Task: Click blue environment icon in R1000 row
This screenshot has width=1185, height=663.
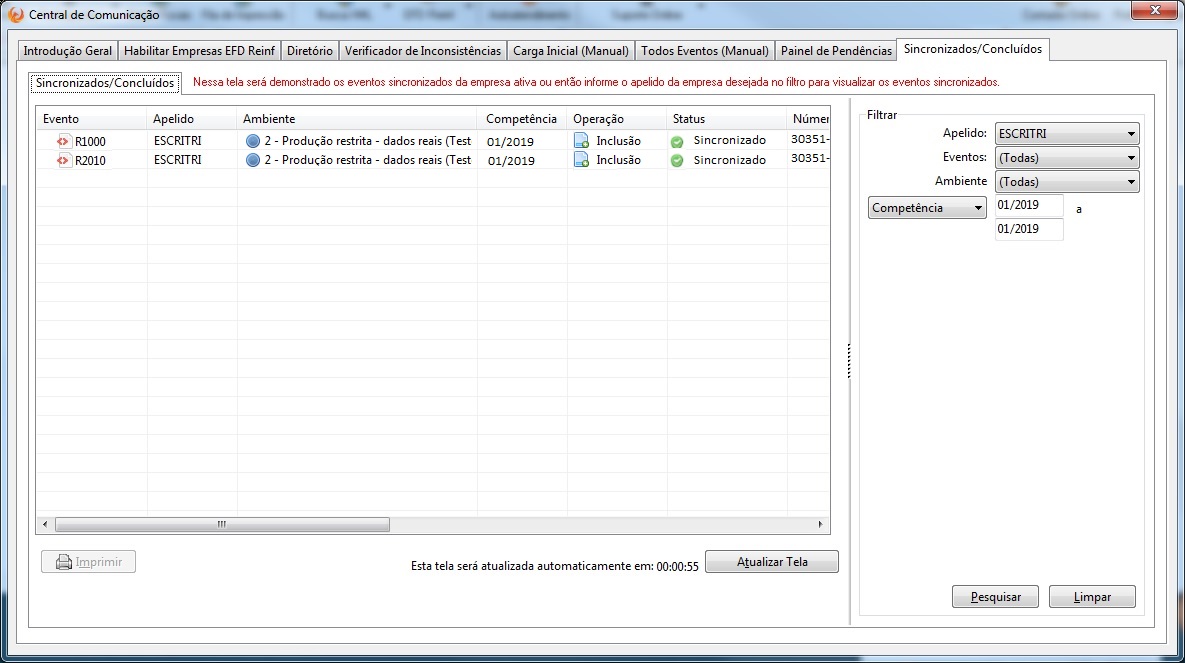Action: (253, 141)
